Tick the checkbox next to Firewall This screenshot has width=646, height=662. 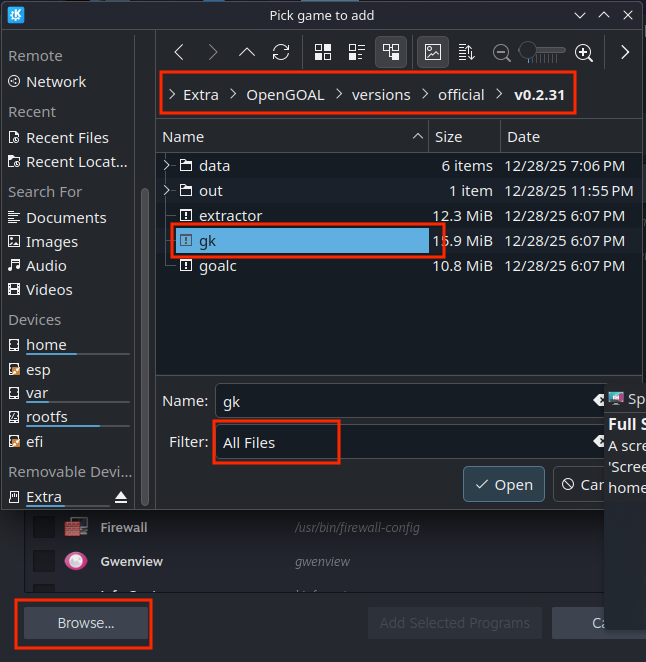pyautogui.click(x=44, y=527)
